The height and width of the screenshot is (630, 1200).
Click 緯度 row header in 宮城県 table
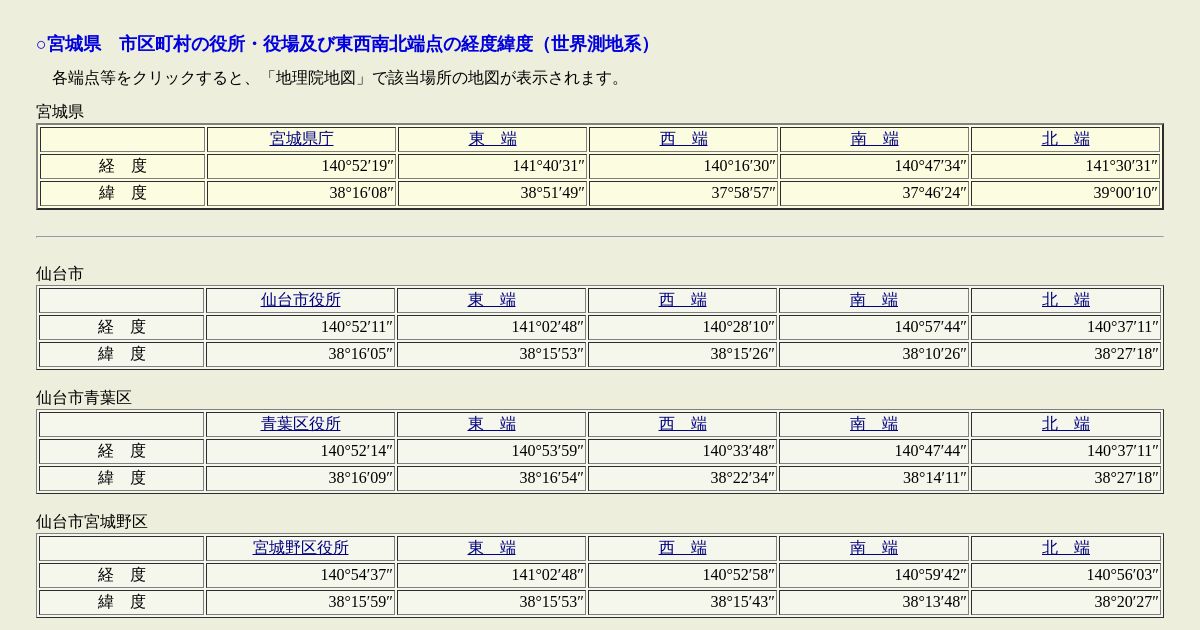(x=123, y=193)
